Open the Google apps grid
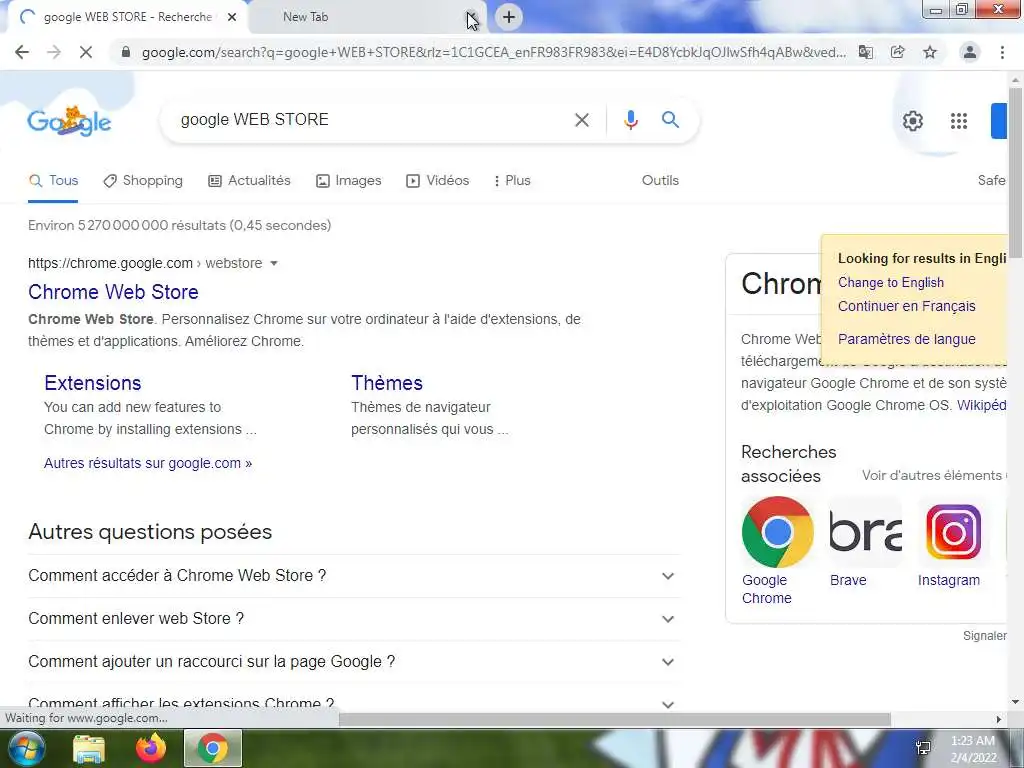Image resolution: width=1024 pixels, height=768 pixels. tap(959, 121)
